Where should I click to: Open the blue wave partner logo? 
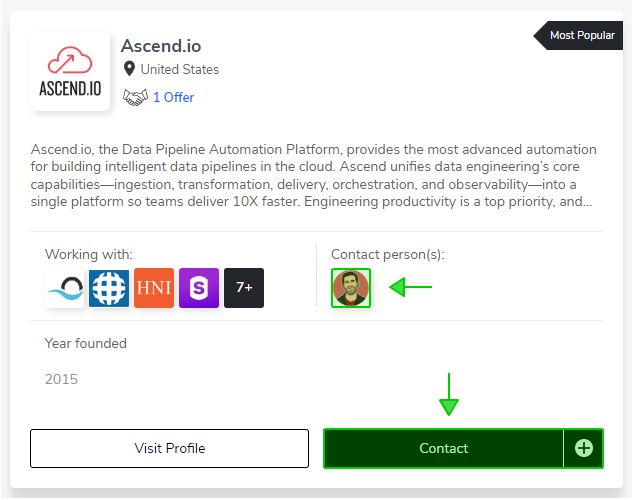tap(64, 288)
